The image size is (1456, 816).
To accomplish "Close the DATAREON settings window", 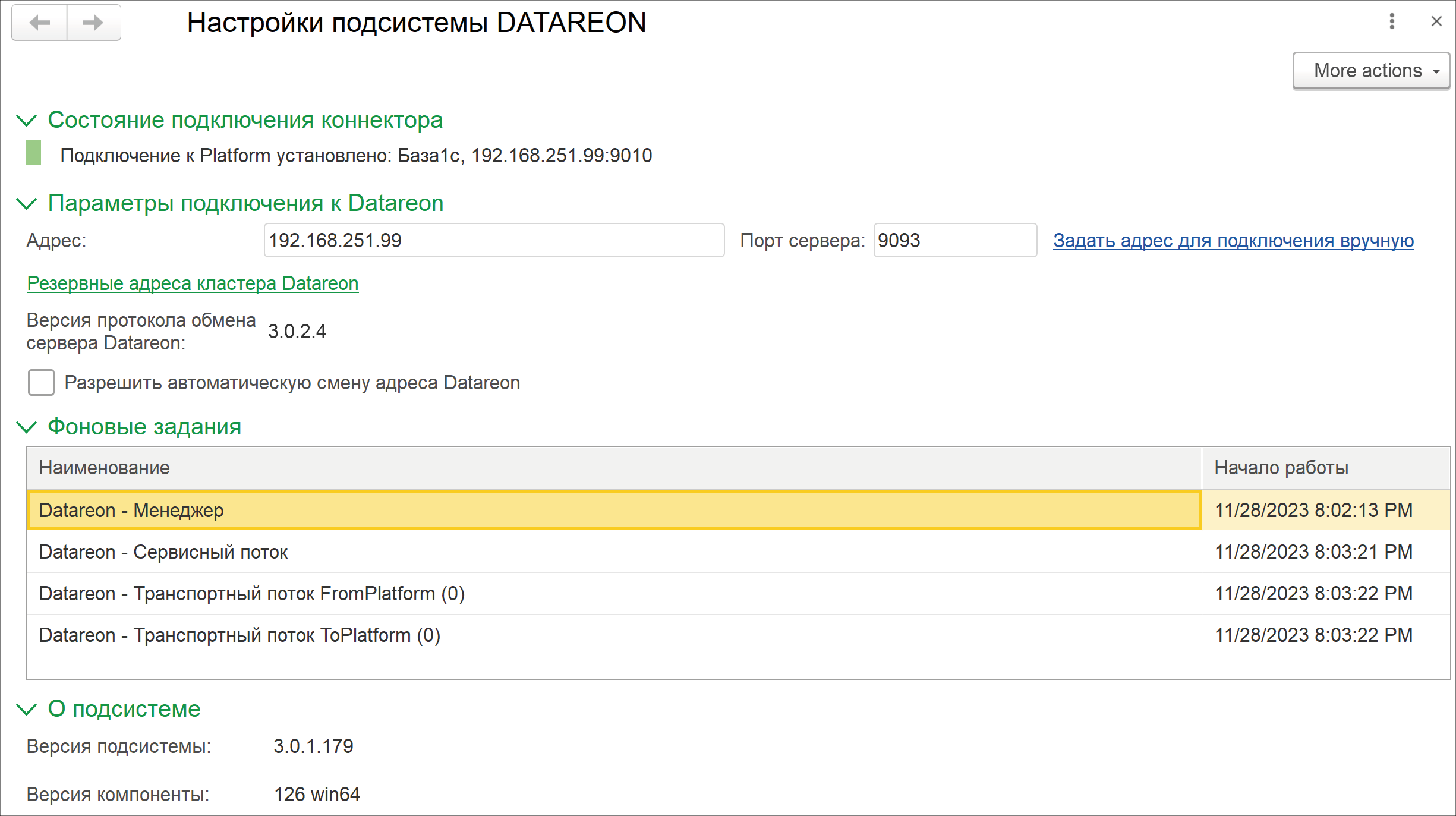I will 1436,22.
